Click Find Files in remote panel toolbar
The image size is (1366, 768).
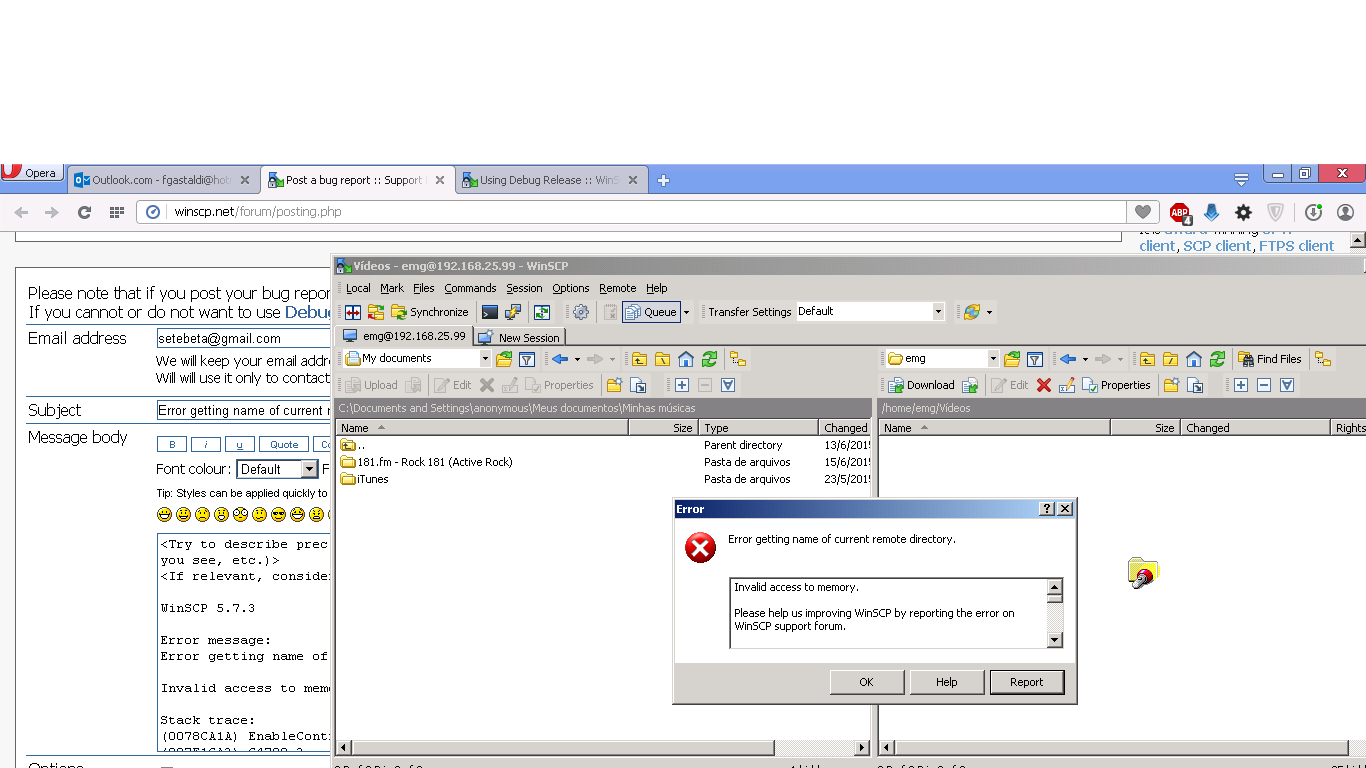1269,359
